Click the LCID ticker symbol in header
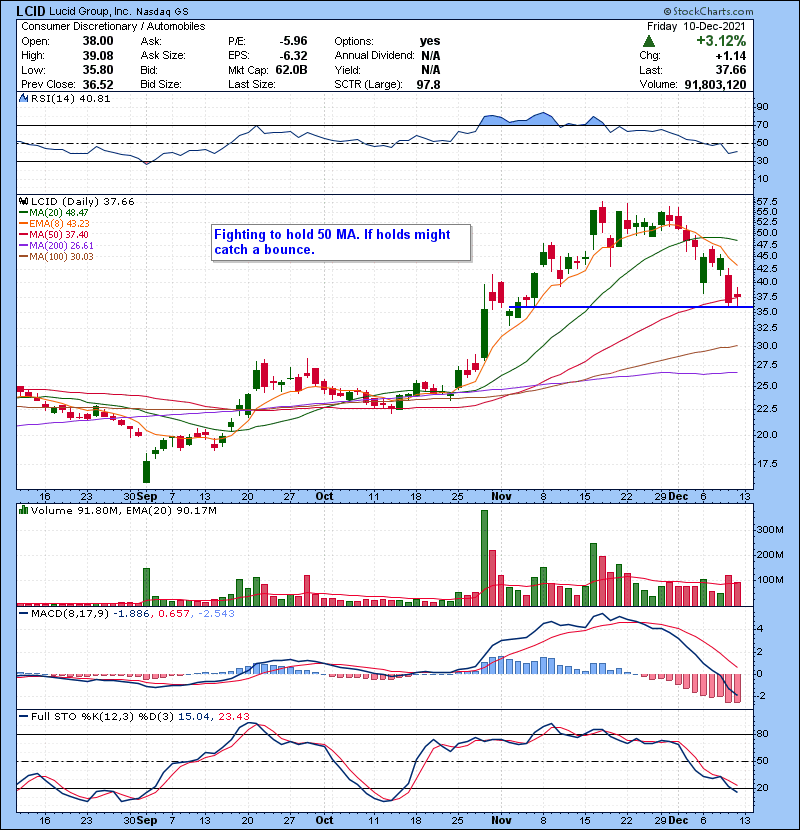 pyautogui.click(x=32, y=11)
